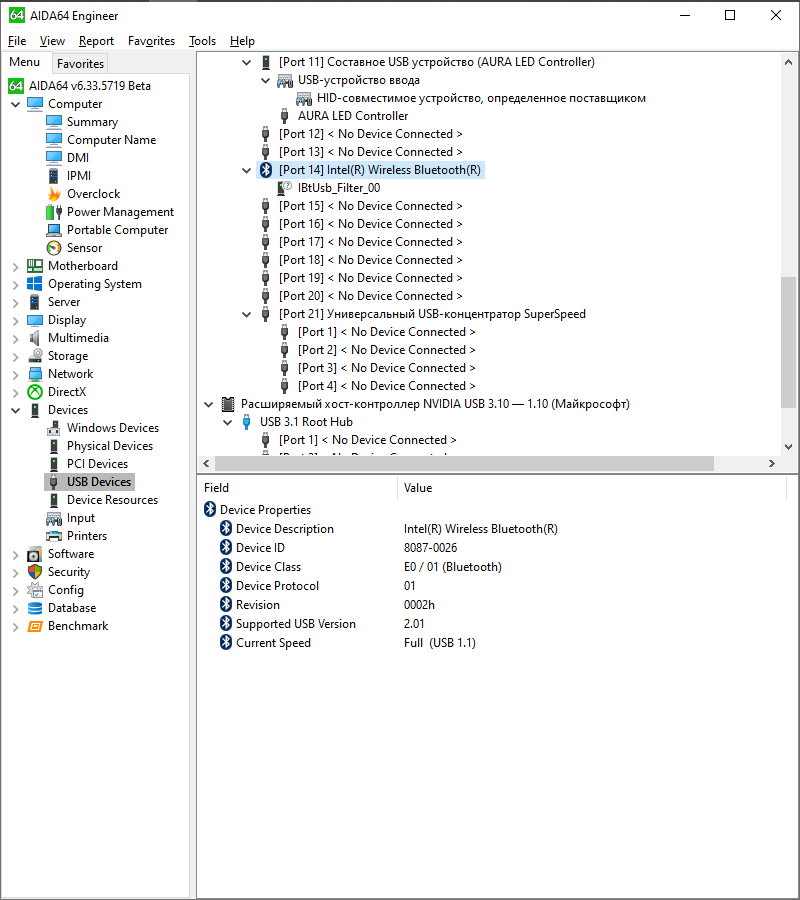Click the Computer monitor icon in tree
Image resolution: width=800 pixels, height=900 pixels.
point(35,104)
